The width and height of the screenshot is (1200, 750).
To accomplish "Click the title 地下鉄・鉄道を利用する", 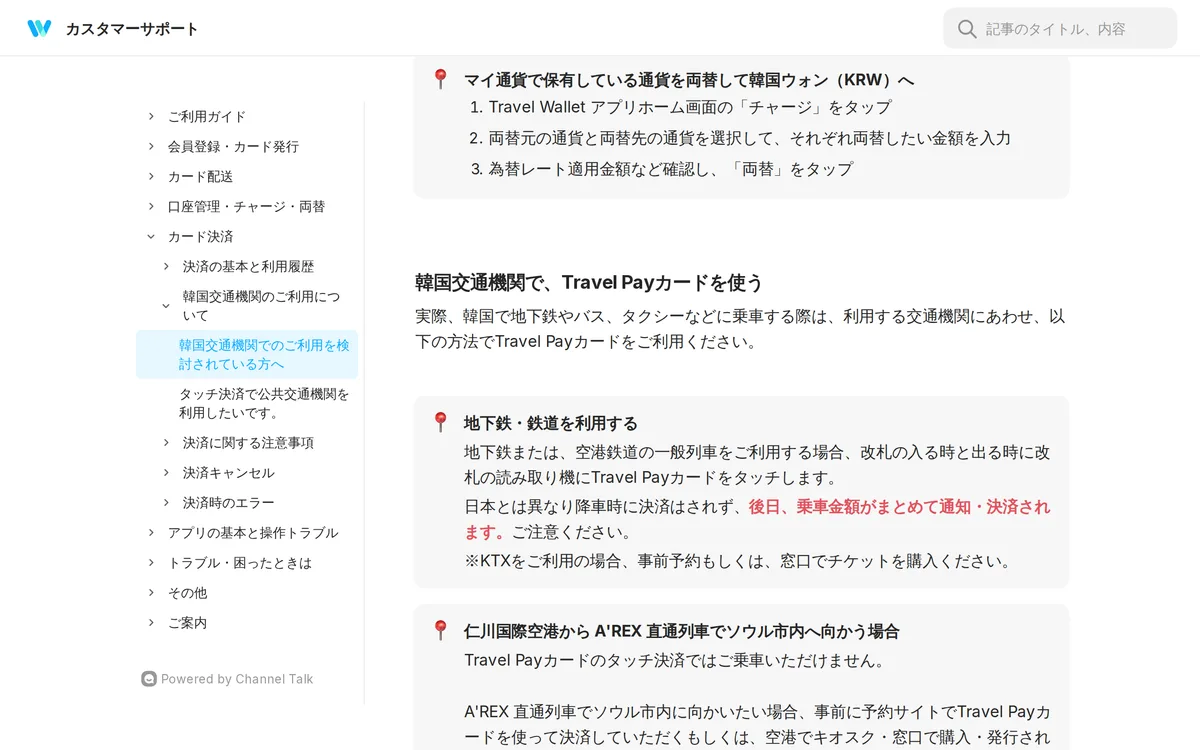I will click(x=551, y=423).
